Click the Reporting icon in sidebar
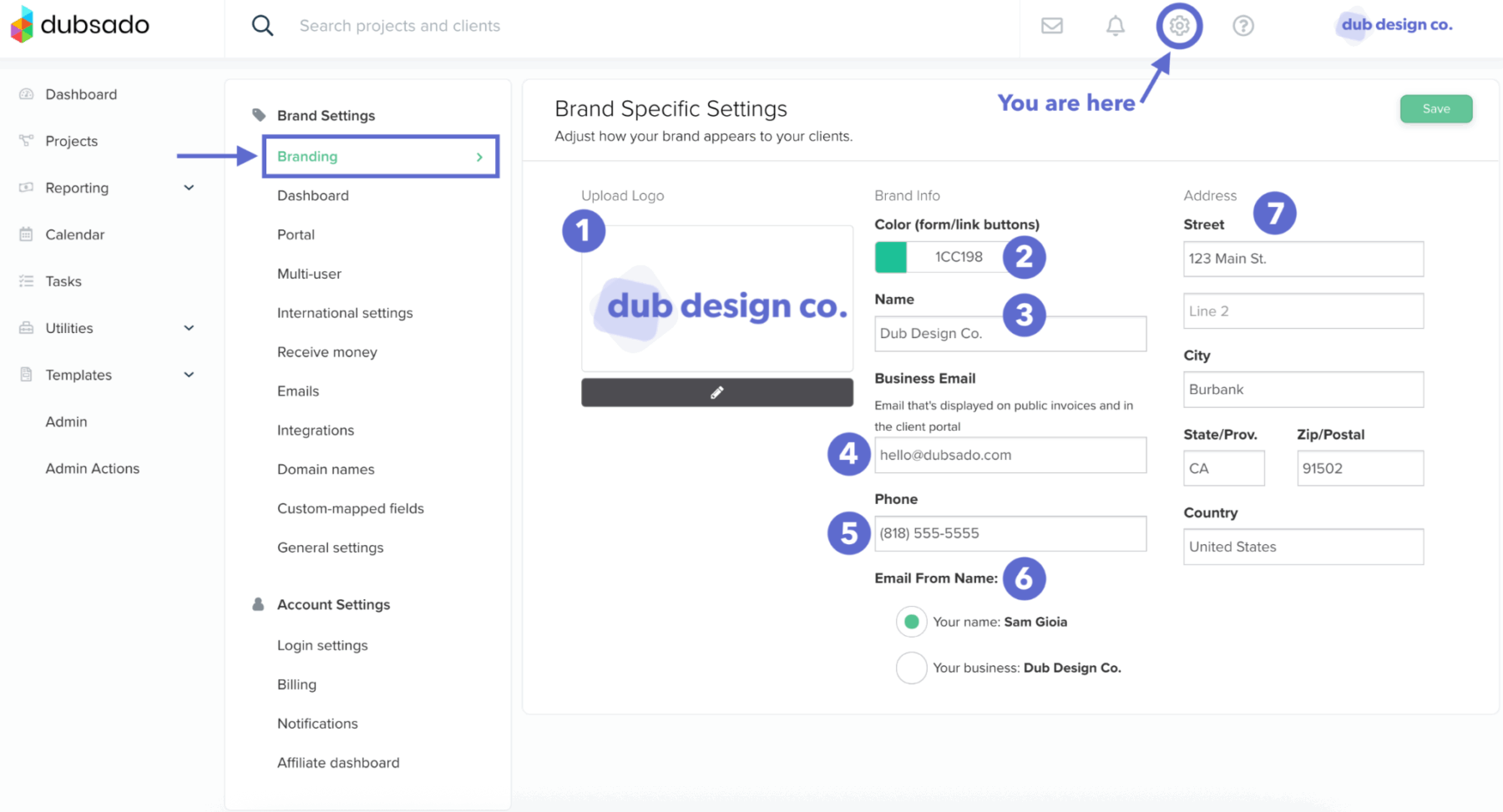This screenshot has width=1503, height=812. tap(27, 188)
